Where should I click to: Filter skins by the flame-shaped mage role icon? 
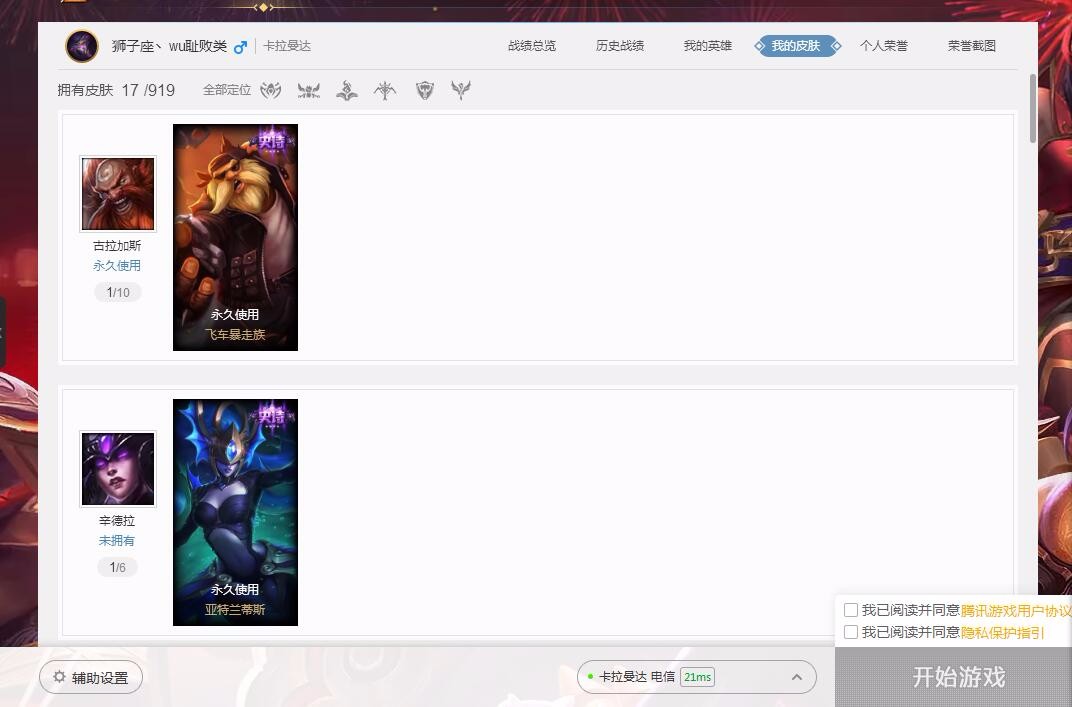coord(347,90)
